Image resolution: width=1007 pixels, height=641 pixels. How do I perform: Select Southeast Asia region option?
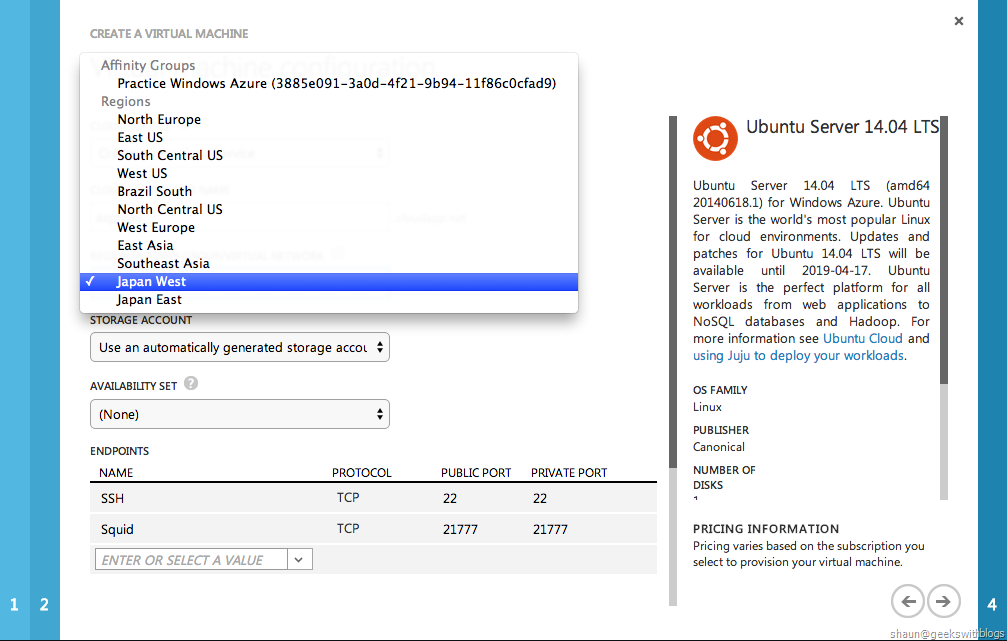(x=163, y=263)
